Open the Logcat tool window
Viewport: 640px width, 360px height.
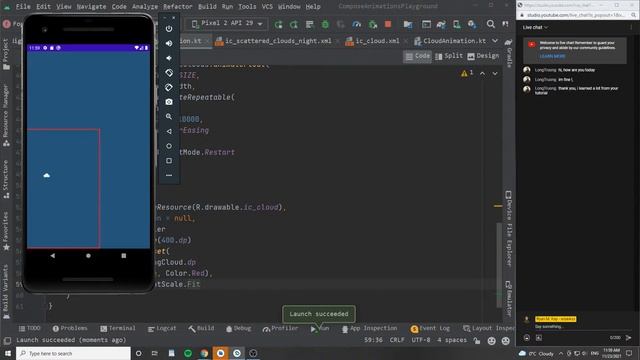[x=162, y=328]
